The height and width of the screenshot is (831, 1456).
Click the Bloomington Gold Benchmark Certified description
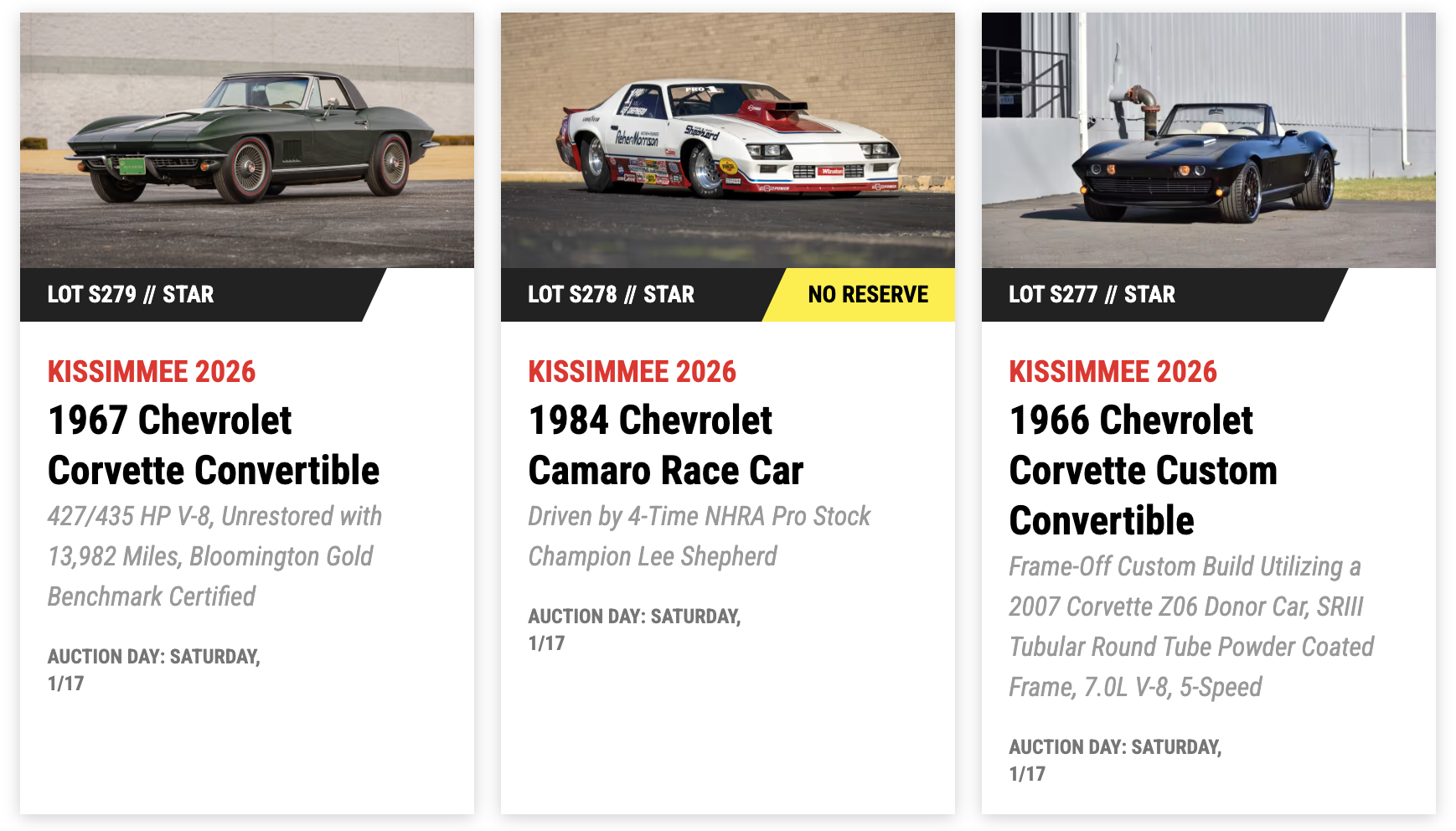tap(214, 555)
